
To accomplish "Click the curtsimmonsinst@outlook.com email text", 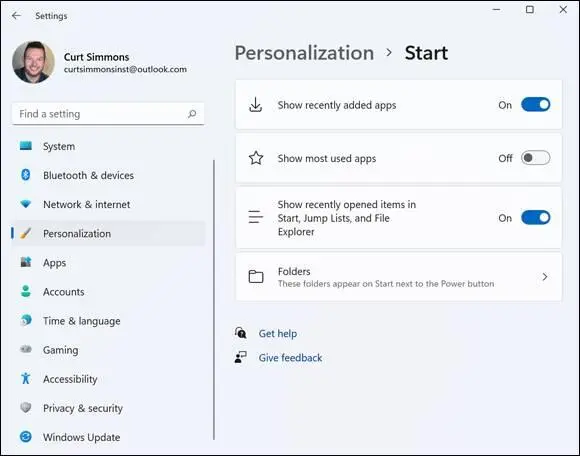I will [x=125, y=70].
